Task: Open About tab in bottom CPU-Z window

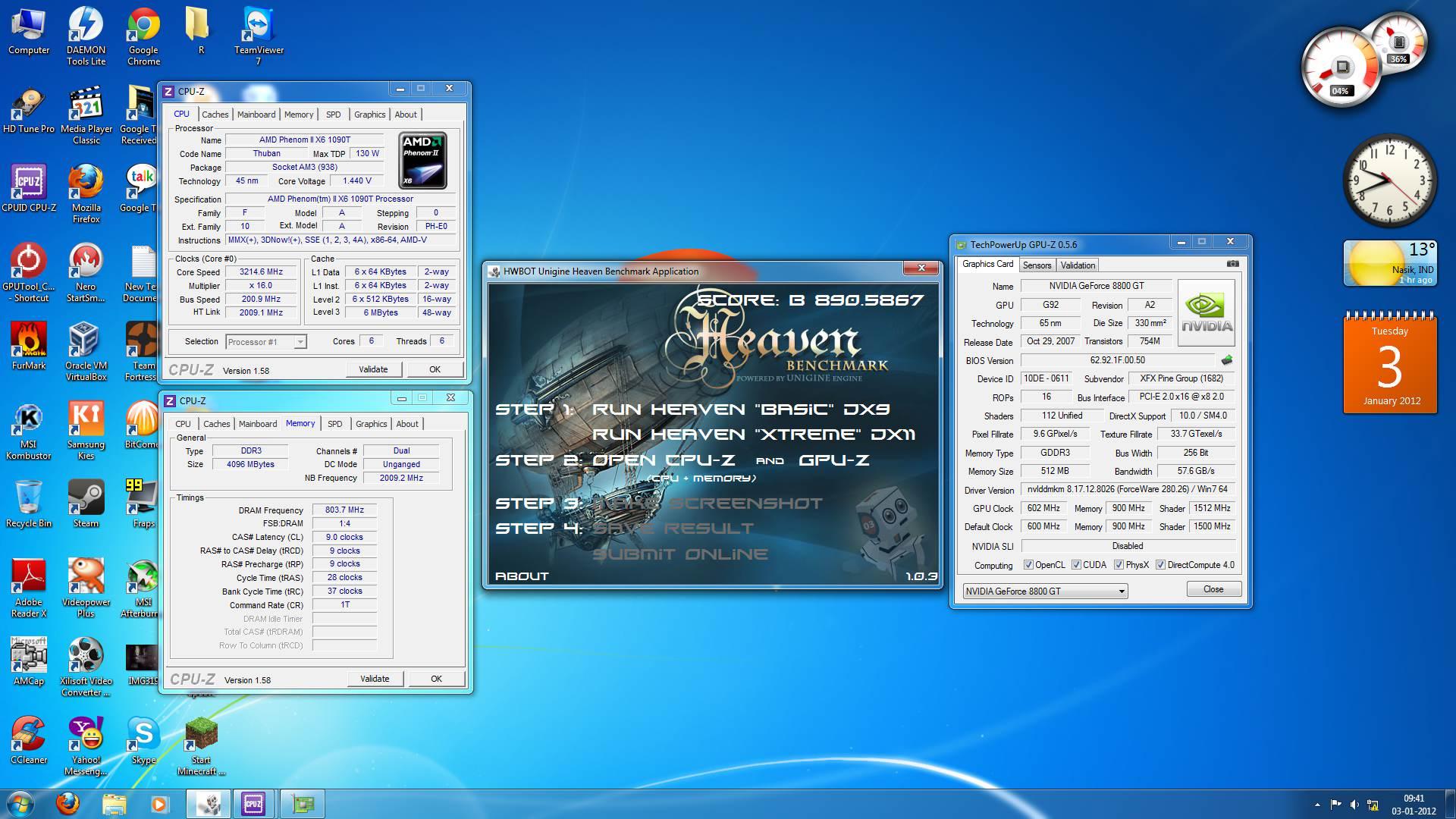Action: tap(407, 424)
